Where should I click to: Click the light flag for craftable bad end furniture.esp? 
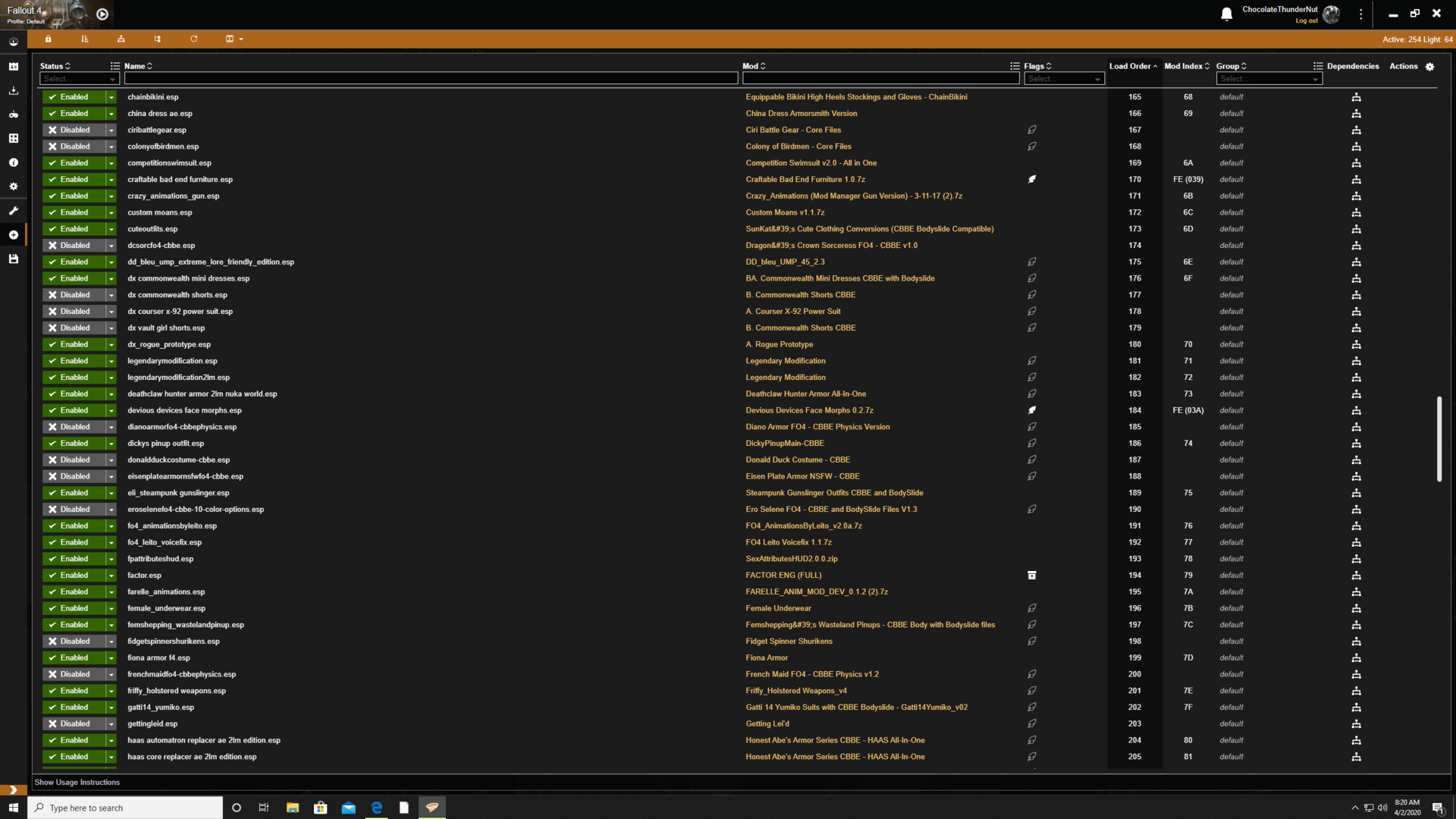coord(1032,180)
